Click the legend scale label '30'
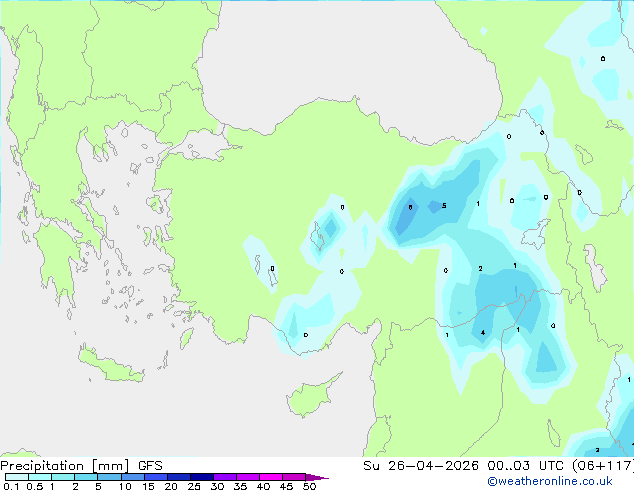The width and height of the screenshot is (634, 490). click(x=217, y=486)
